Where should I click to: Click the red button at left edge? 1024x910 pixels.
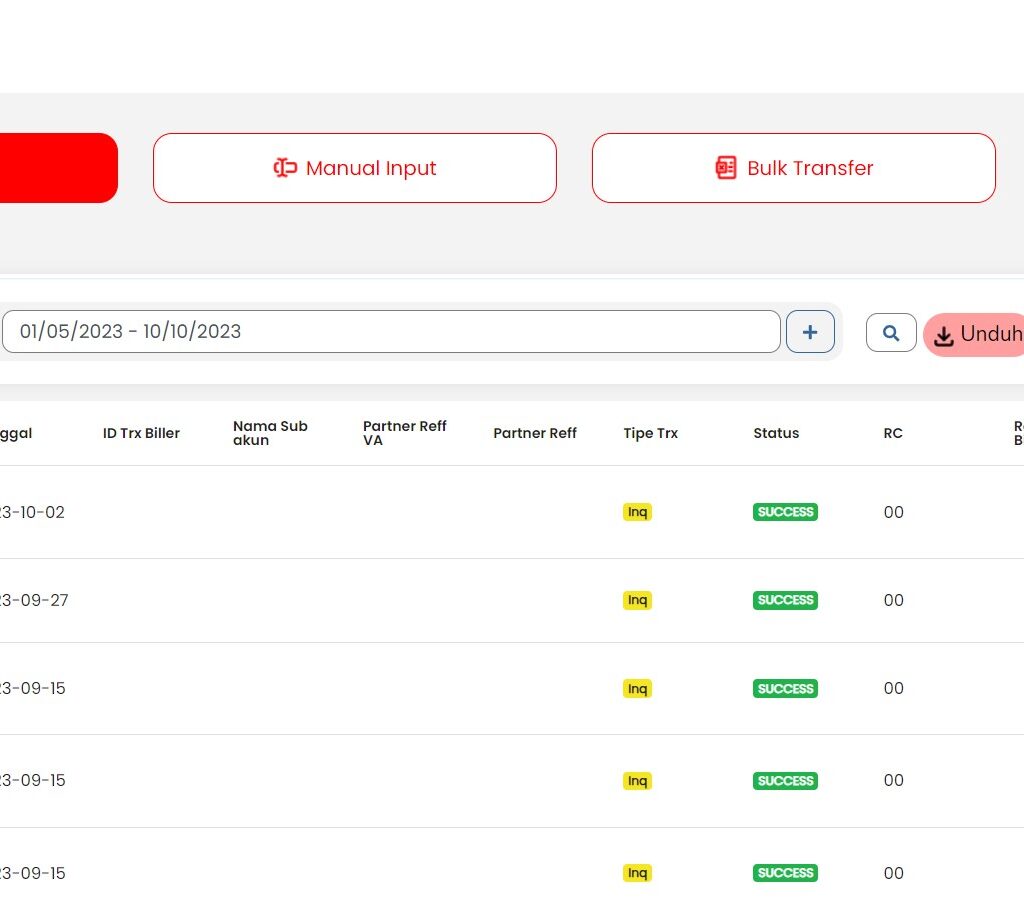click(58, 168)
